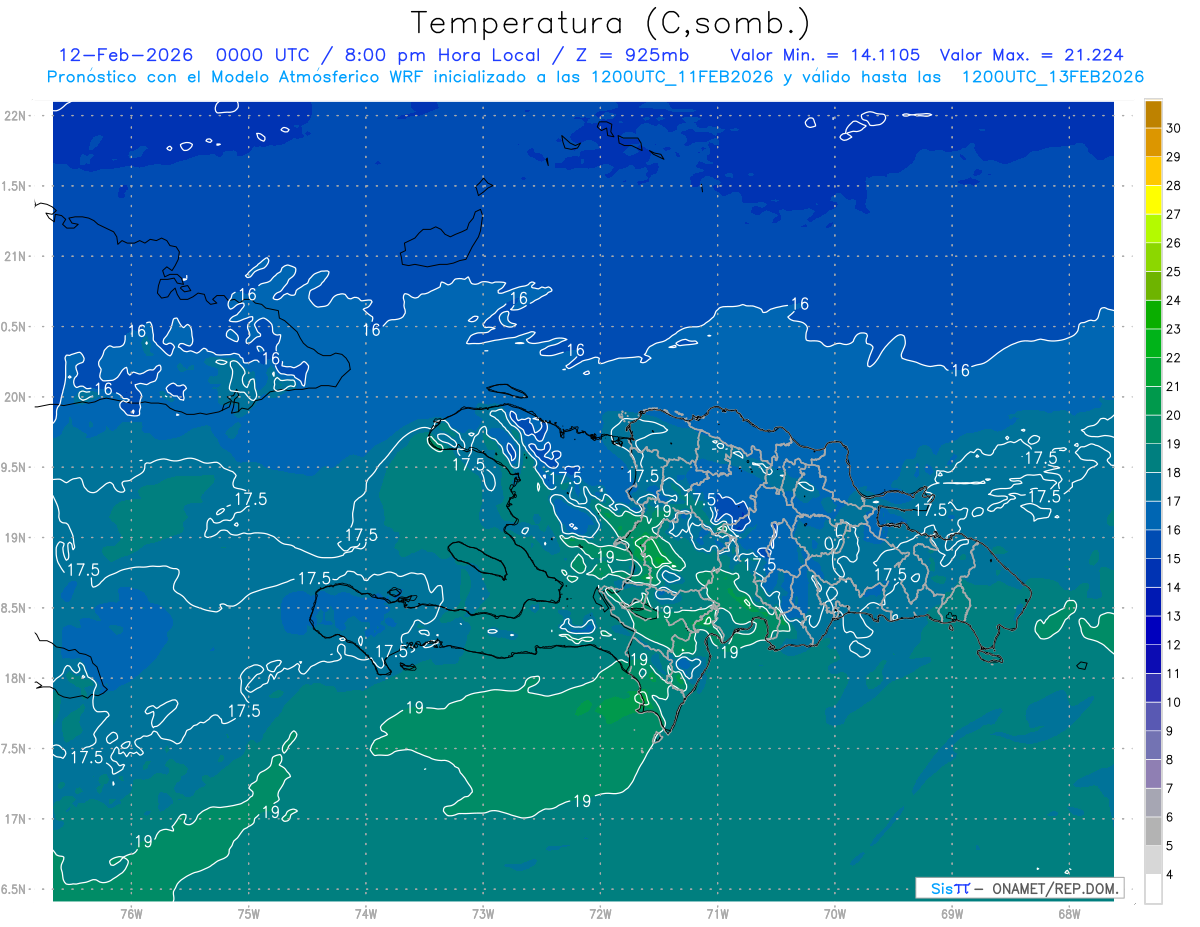Image resolution: width=1200 pixels, height=927 pixels.
Task: Click the '69W' longitude axis label
Action: coord(952,914)
